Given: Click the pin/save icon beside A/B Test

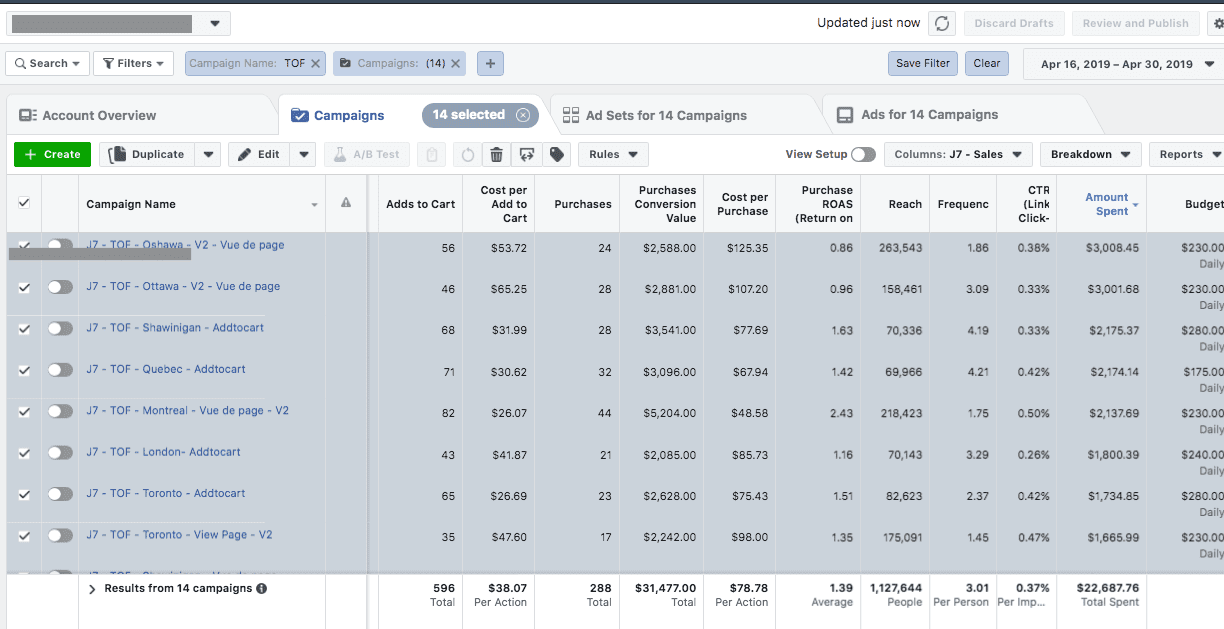Looking at the screenshot, I should [x=434, y=154].
